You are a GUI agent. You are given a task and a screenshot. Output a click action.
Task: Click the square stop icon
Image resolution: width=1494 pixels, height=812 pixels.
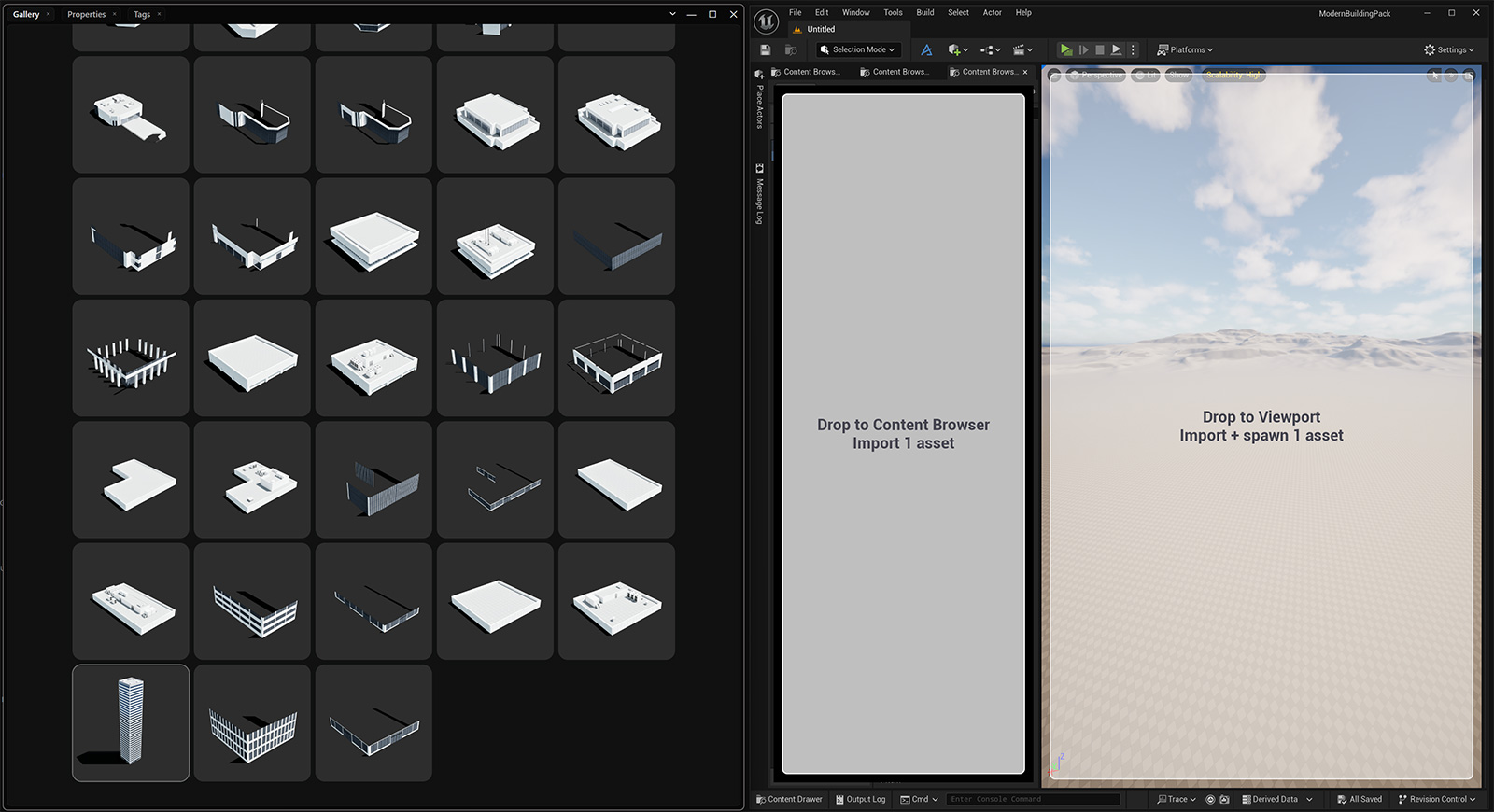(1100, 49)
